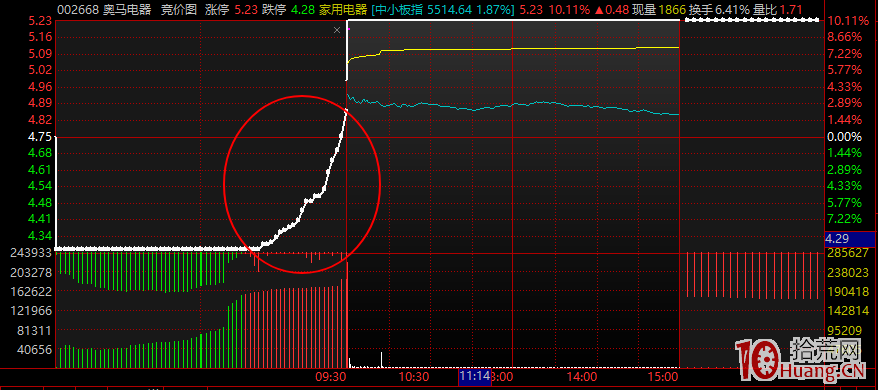This screenshot has height=390, width=878.
Task: Click the 现量 label in header
Action: click(643, 10)
